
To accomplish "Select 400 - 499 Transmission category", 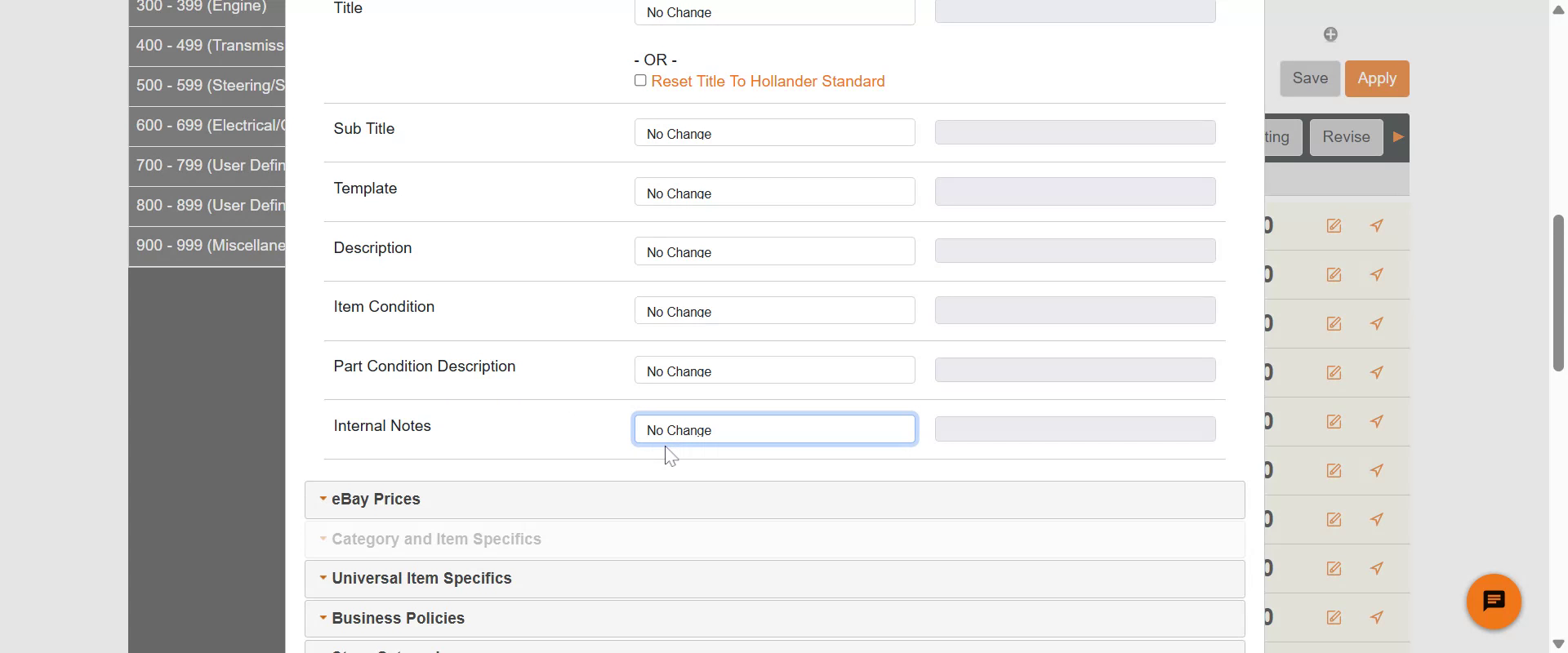I will [x=207, y=46].
